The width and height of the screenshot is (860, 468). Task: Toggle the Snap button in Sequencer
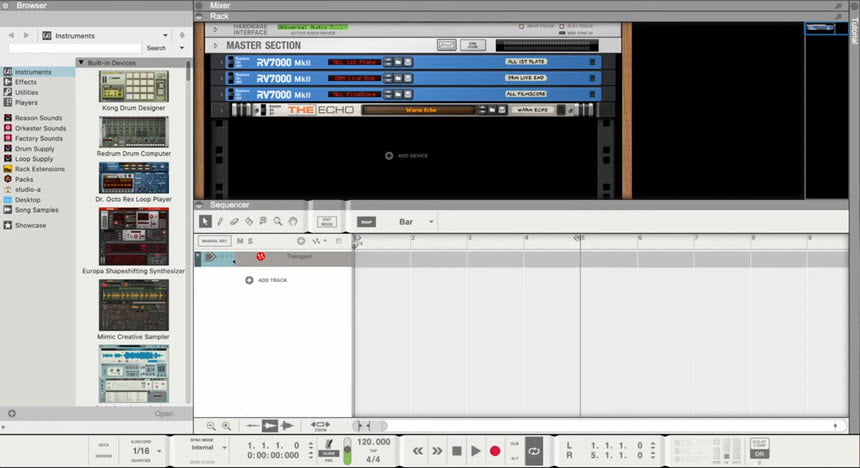pyautogui.click(x=366, y=222)
